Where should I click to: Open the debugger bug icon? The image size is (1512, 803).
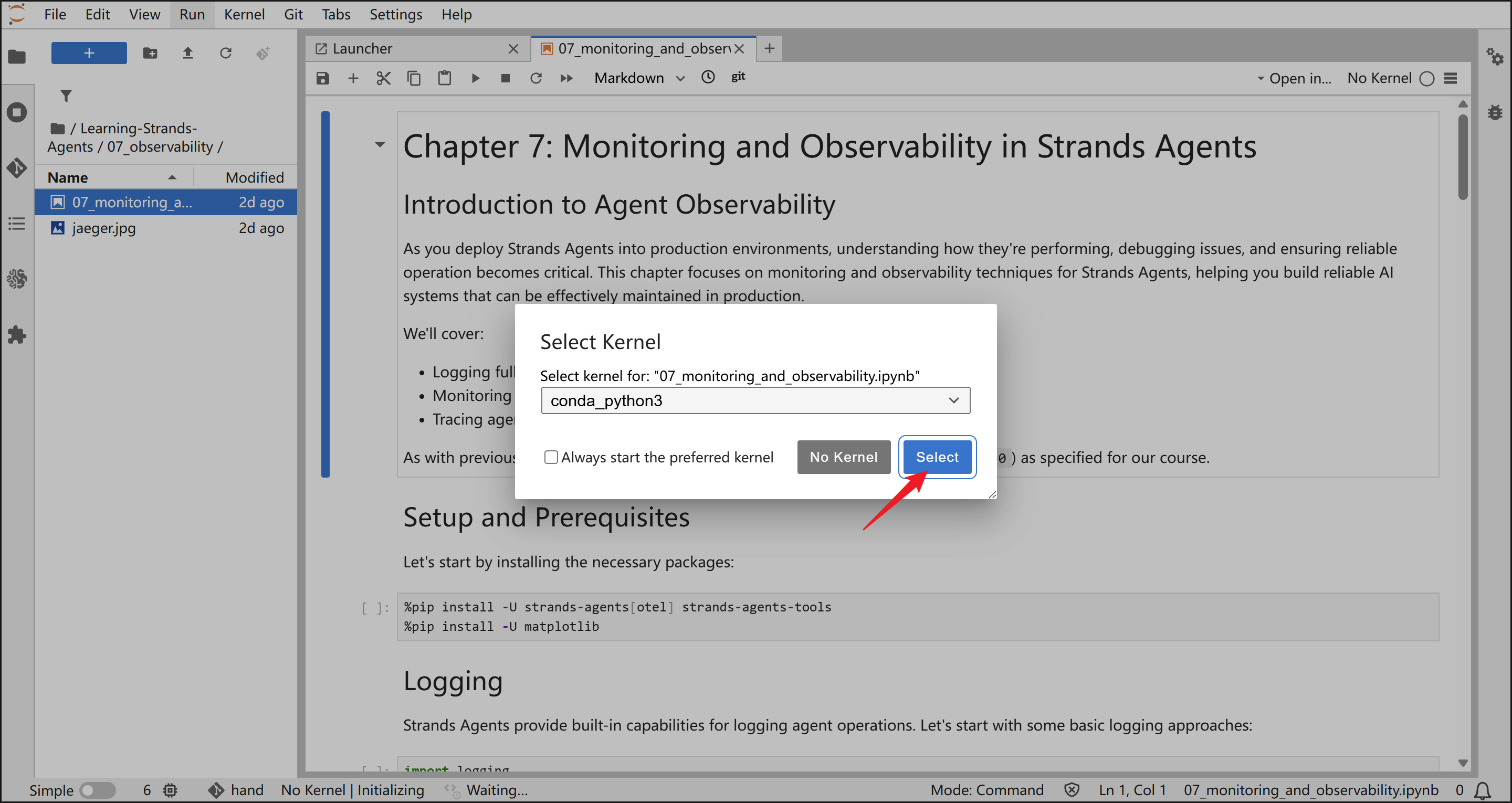click(x=1494, y=111)
